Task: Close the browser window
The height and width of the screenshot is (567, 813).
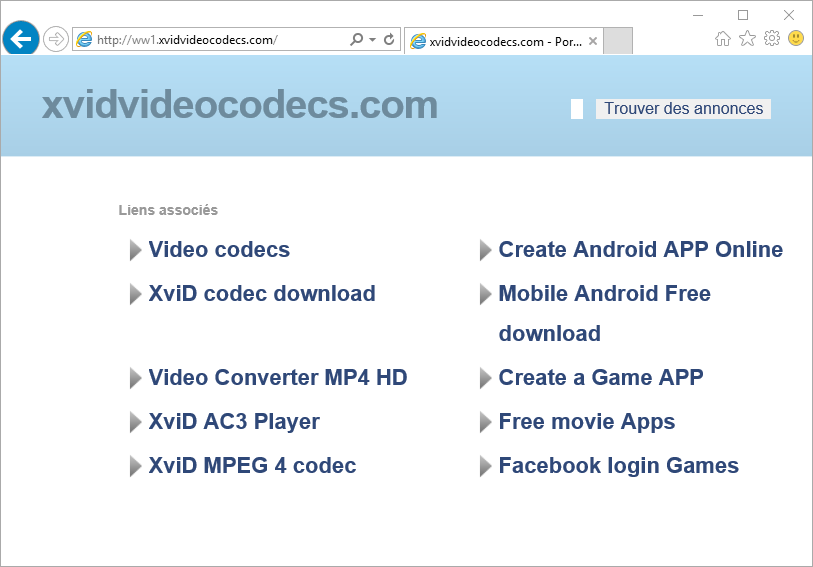Action: click(789, 15)
